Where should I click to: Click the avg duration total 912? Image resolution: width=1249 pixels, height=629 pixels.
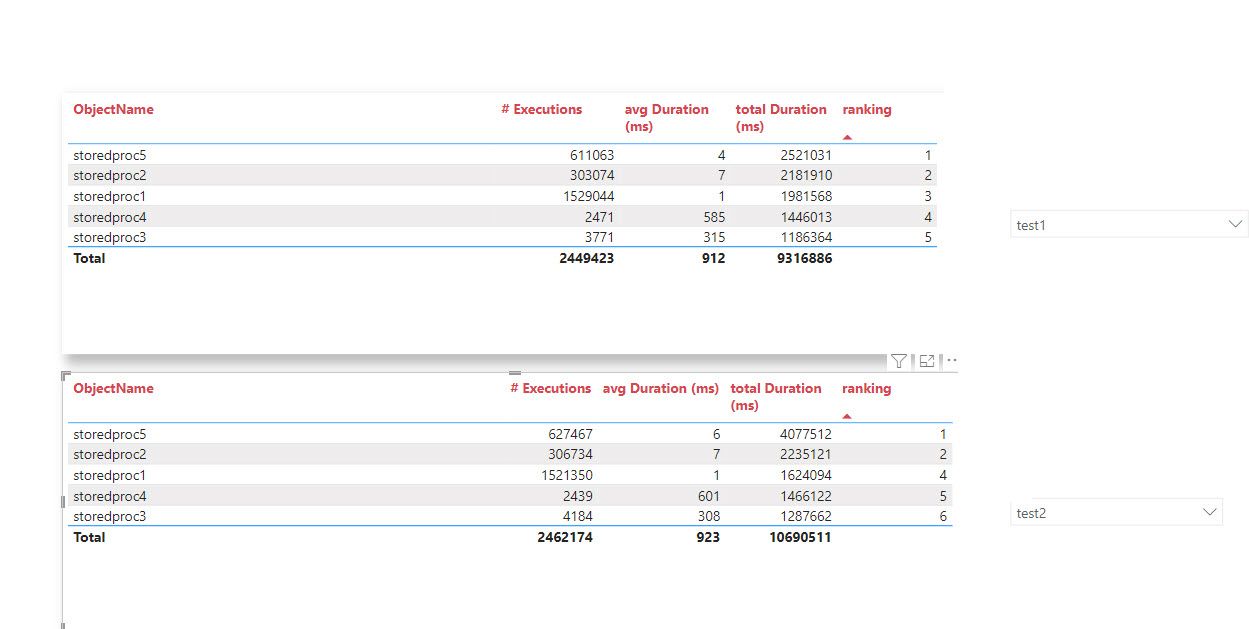pos(713,258)
